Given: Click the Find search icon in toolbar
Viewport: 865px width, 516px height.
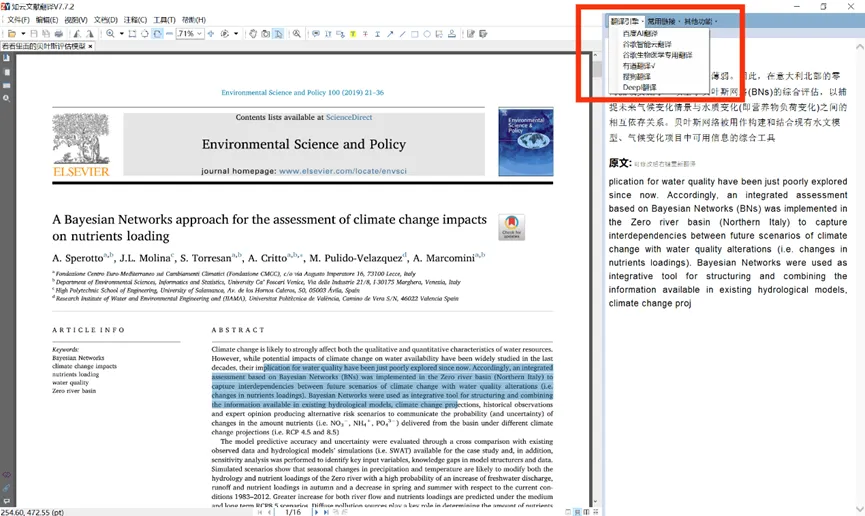Looking at the screenshot, I should 297,34.
